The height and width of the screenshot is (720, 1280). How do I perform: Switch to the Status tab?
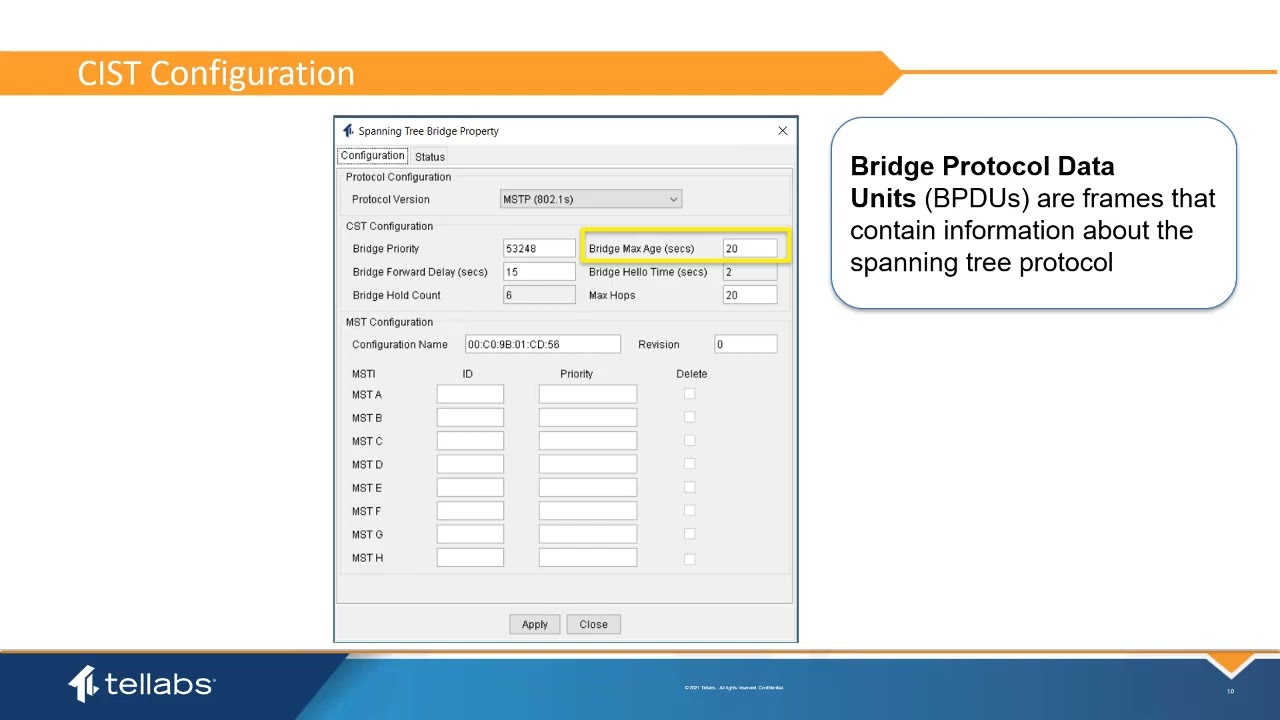[430, 157]
